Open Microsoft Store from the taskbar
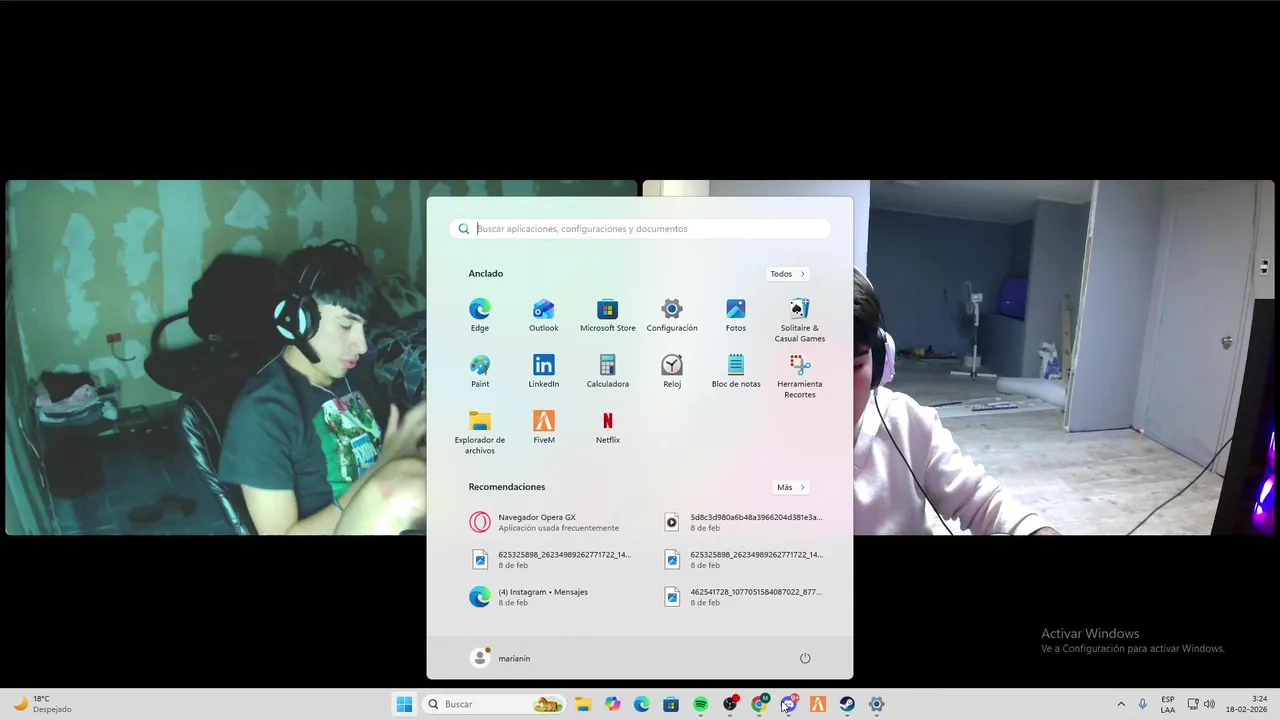Screen dimensions: 1280x720 tap(671, 704)
